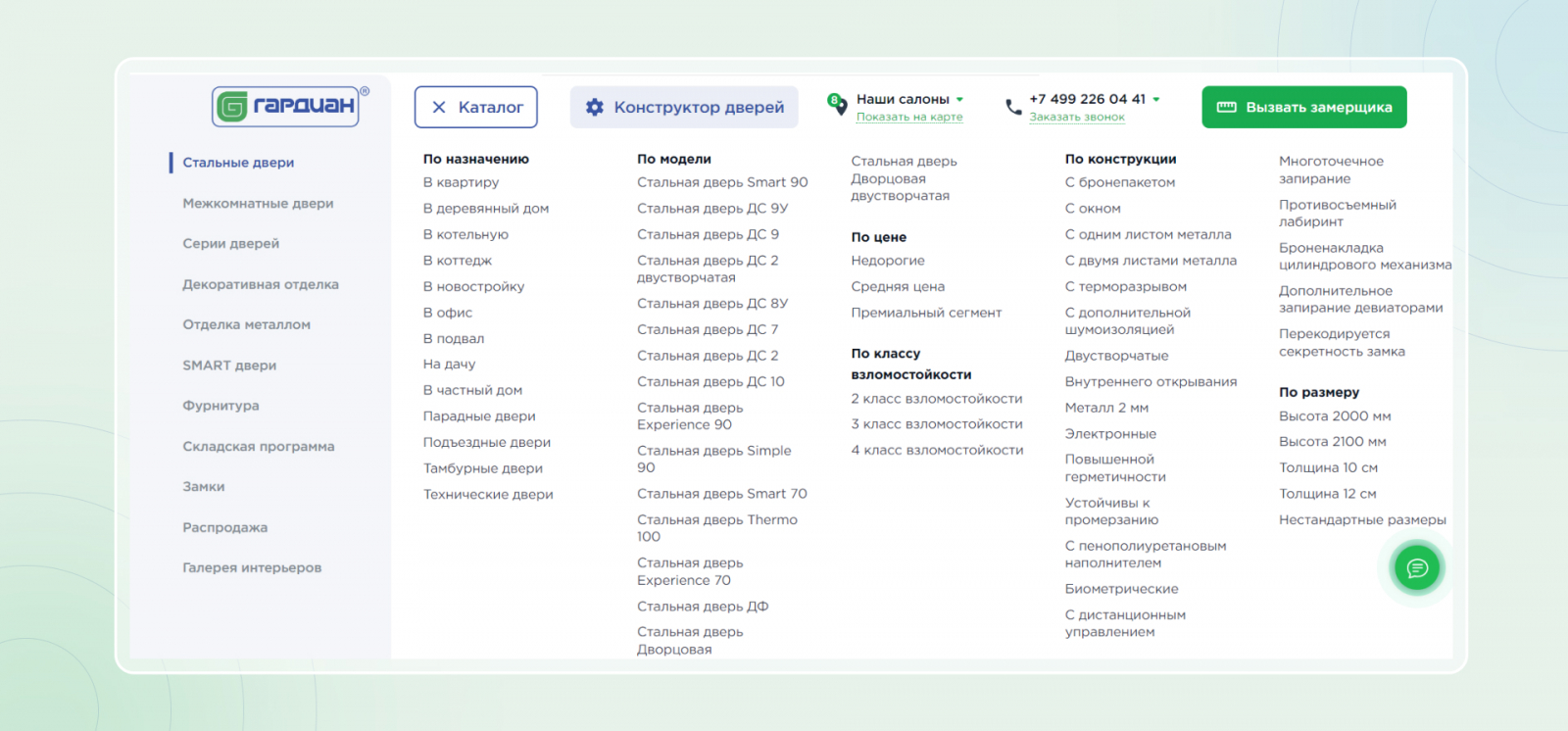Expand the Наши салоны dropdown arrow
Image resolution: width=1568 pixels, height=731 pixels.
coord(959,99)
